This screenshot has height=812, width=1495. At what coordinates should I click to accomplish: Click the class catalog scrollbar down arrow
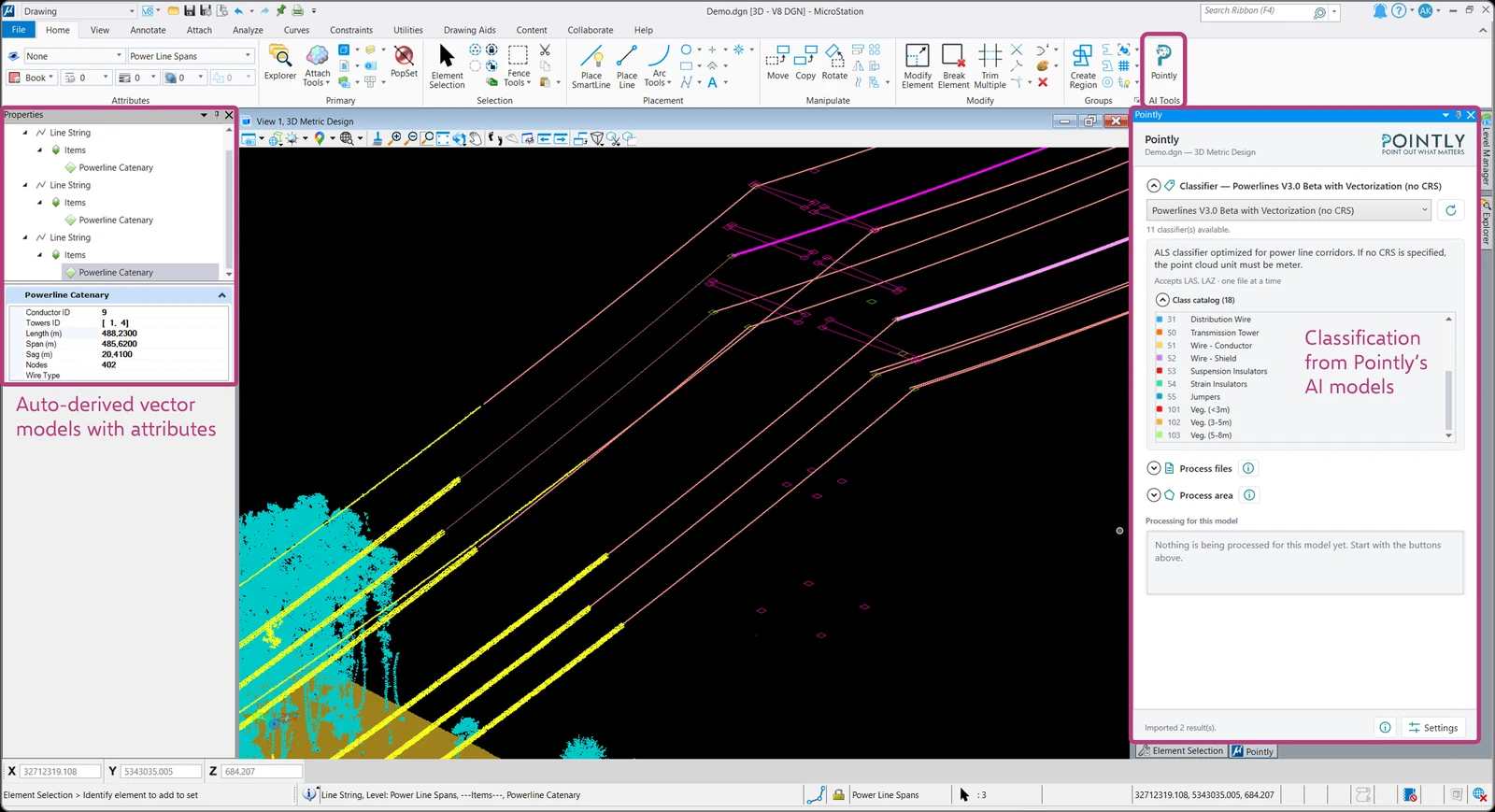1449,435
